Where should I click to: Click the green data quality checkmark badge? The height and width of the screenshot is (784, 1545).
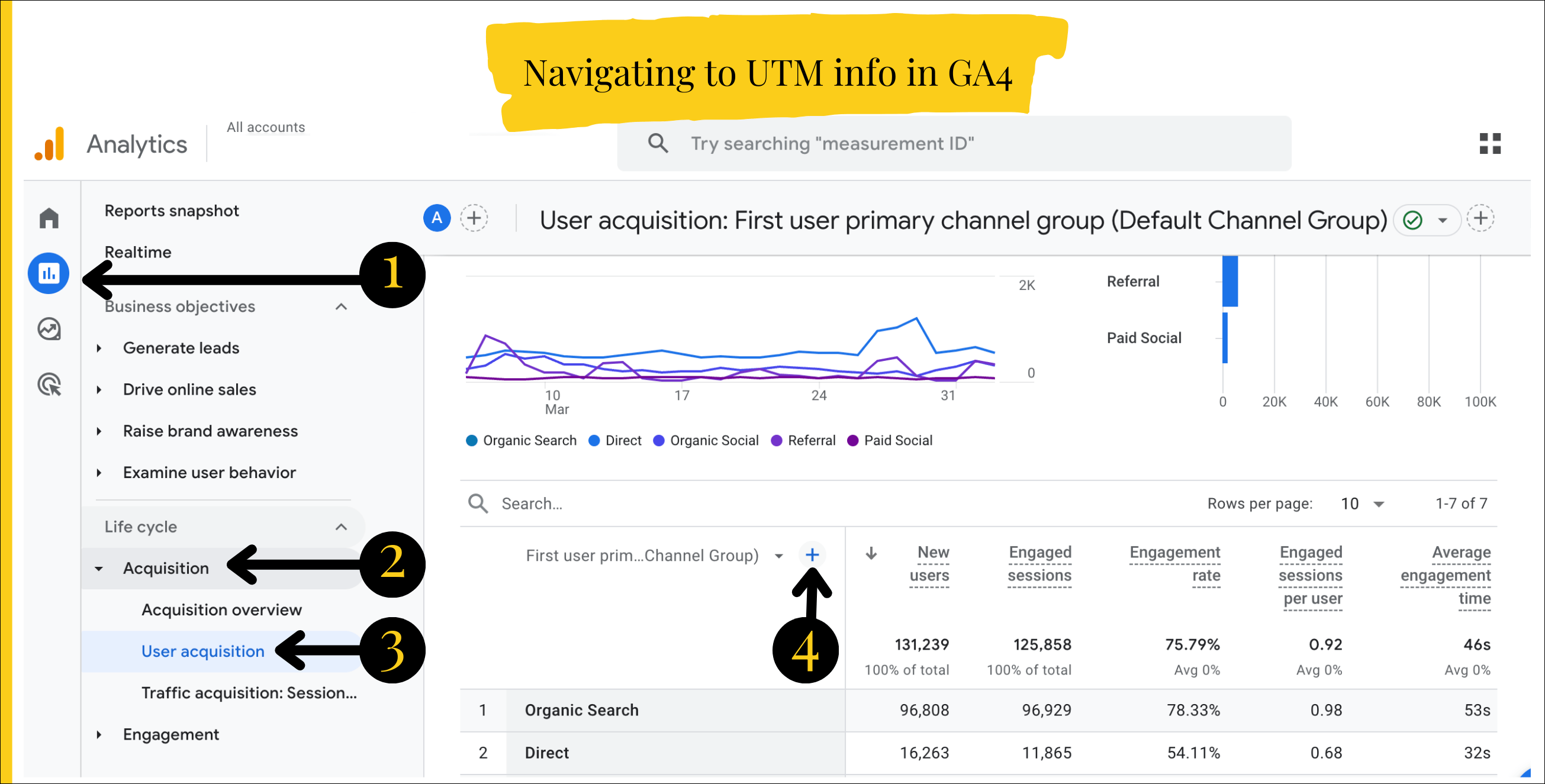[x=1412, y=220]
